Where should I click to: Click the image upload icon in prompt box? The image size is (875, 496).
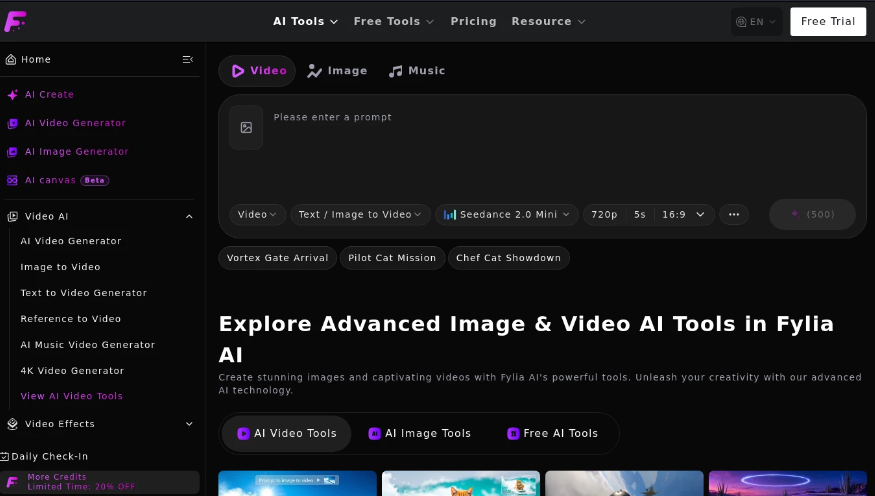[246, 127]
